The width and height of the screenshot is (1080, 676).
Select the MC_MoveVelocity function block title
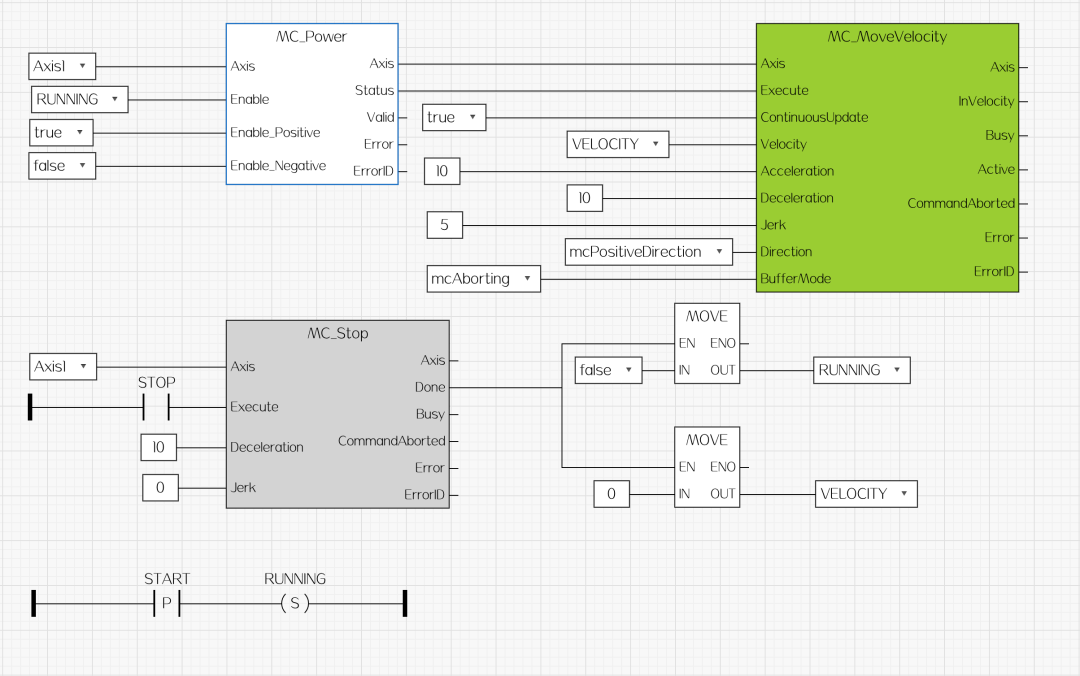tap(887, 37)
